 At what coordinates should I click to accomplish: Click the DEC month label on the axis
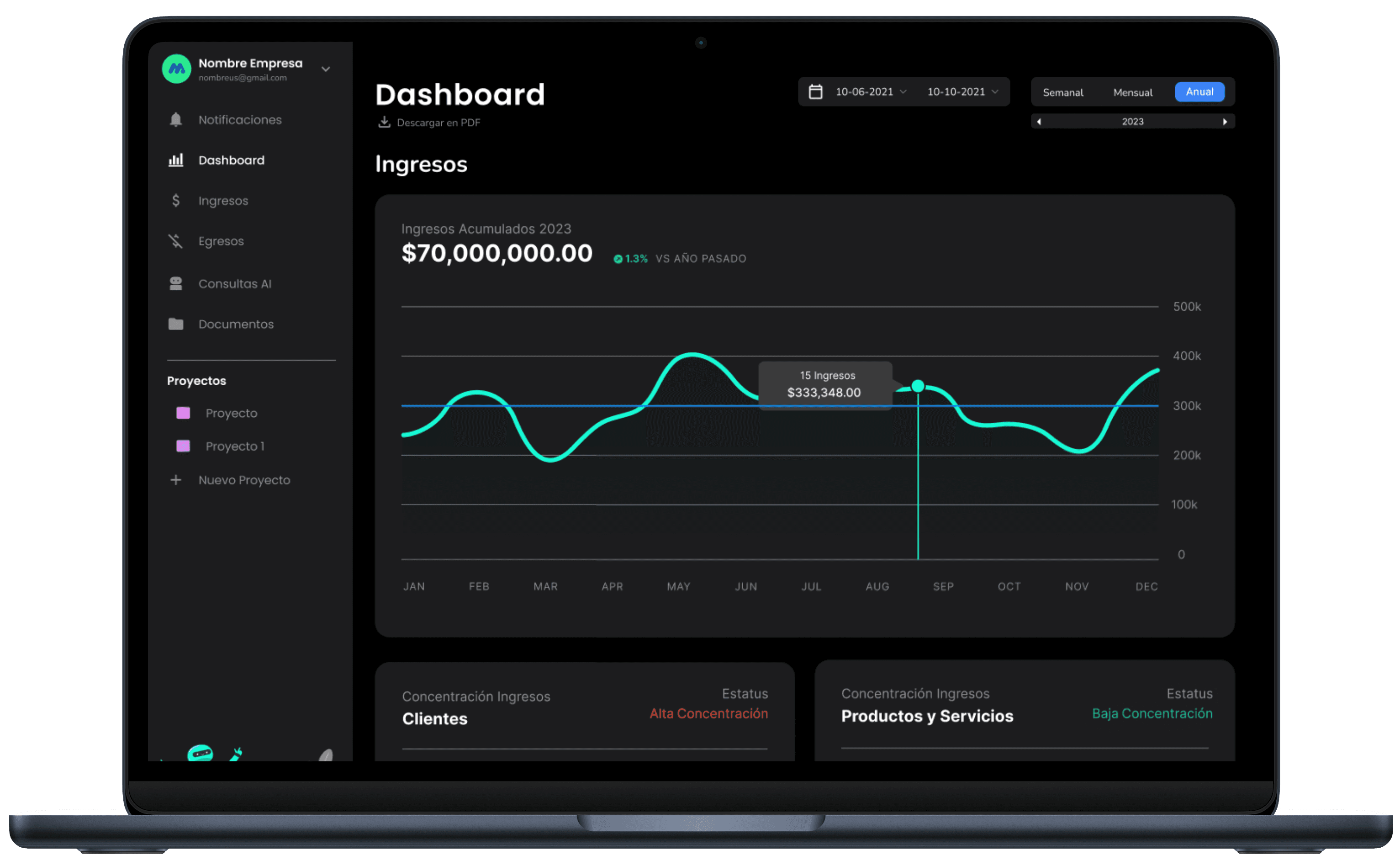tap(1146, 586)
